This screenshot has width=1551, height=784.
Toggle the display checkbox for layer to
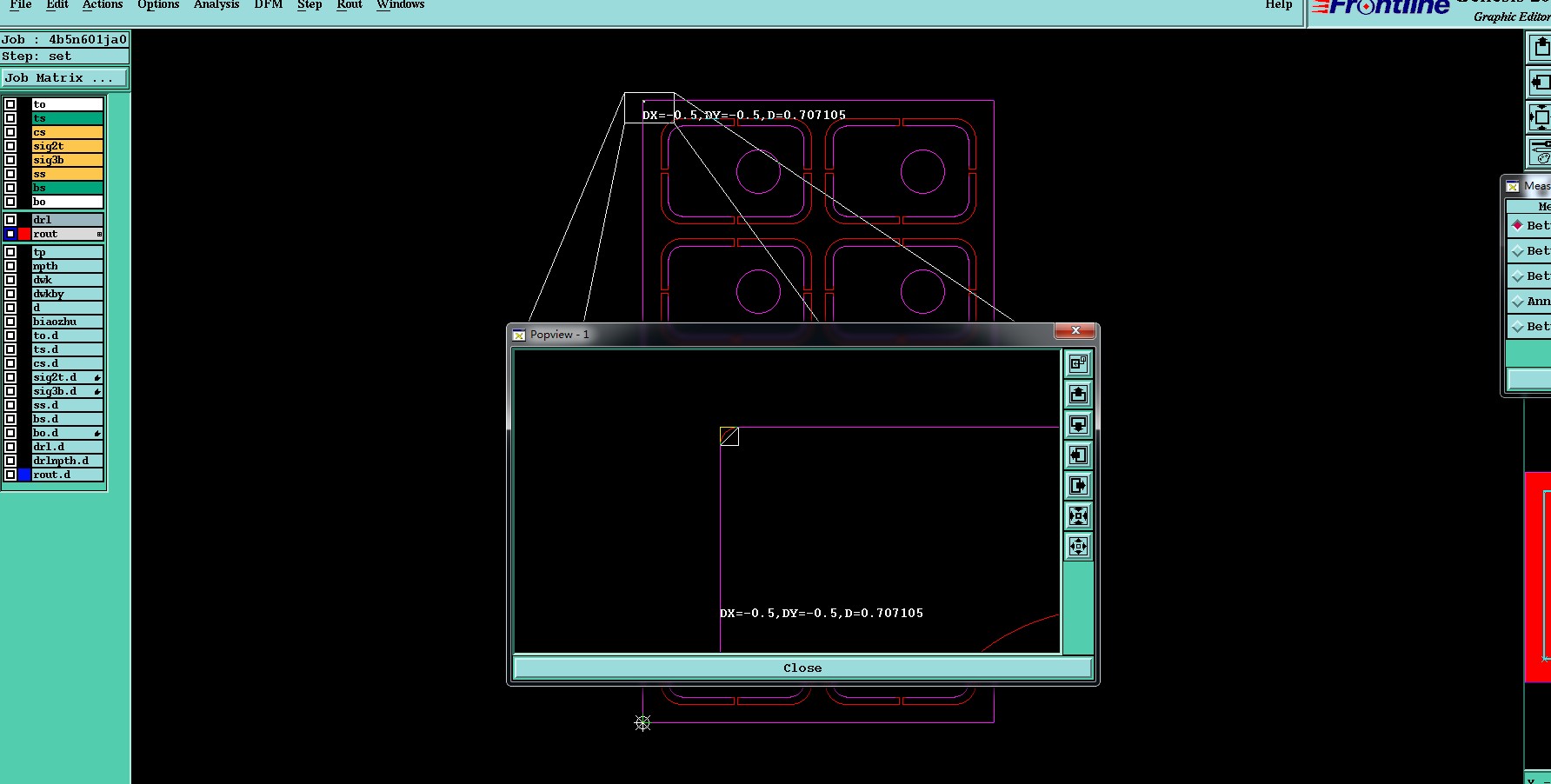click(x=10, y=104)
